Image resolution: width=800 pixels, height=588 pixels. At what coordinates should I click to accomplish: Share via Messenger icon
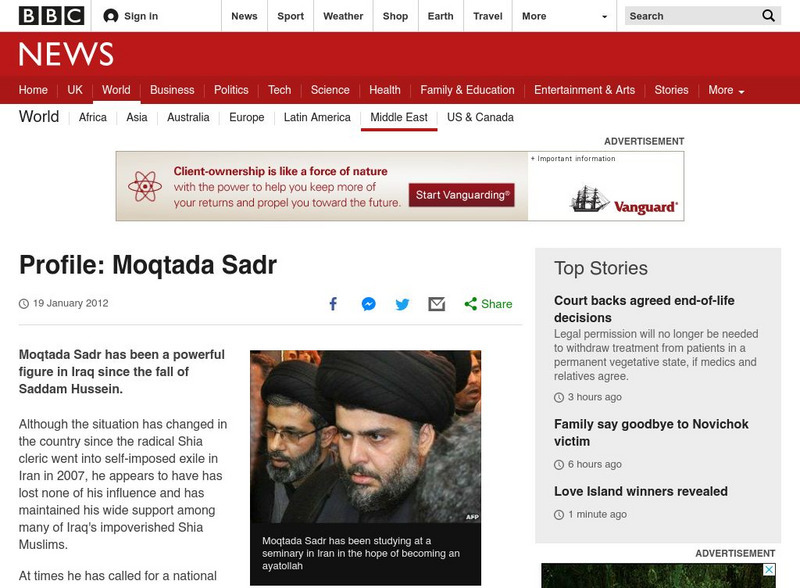point(368,304)
